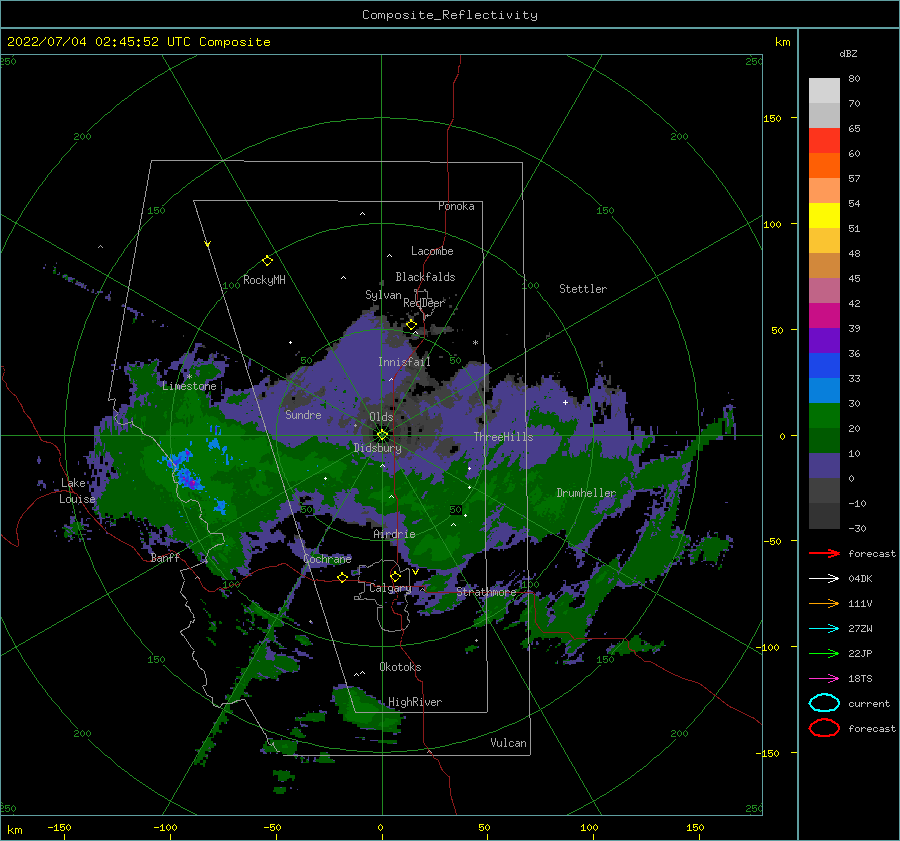
Task: Click the Limestone label
Action: click(x=189, y=386)
